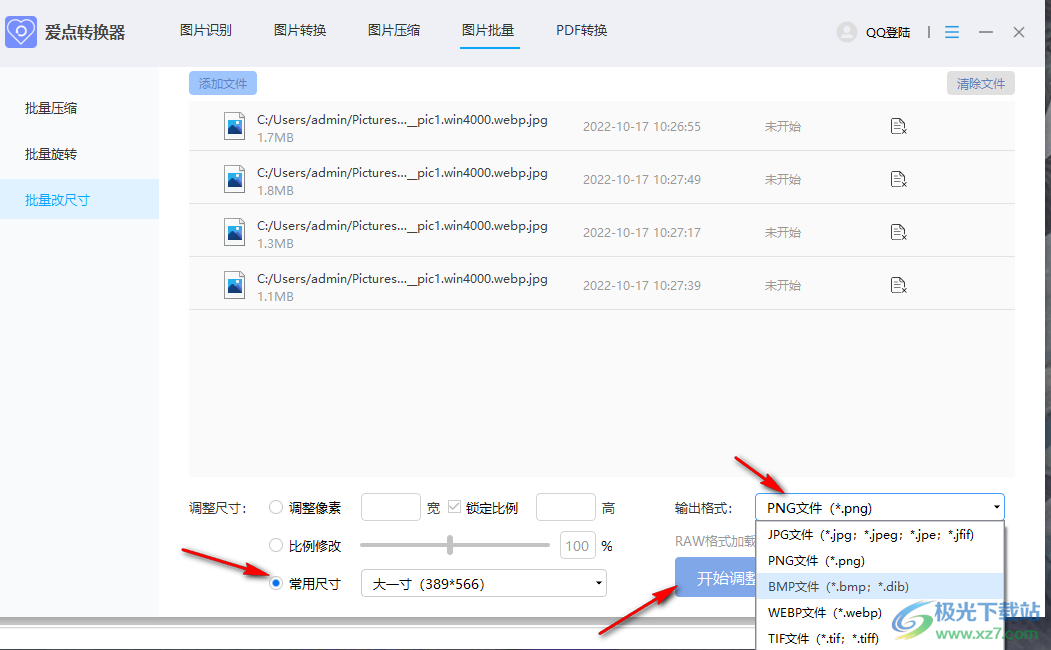The height and width of the screenshot is (650, 1051).
Task: Toggle the 锁定比例 checkbox
Action: pos(454,507)
